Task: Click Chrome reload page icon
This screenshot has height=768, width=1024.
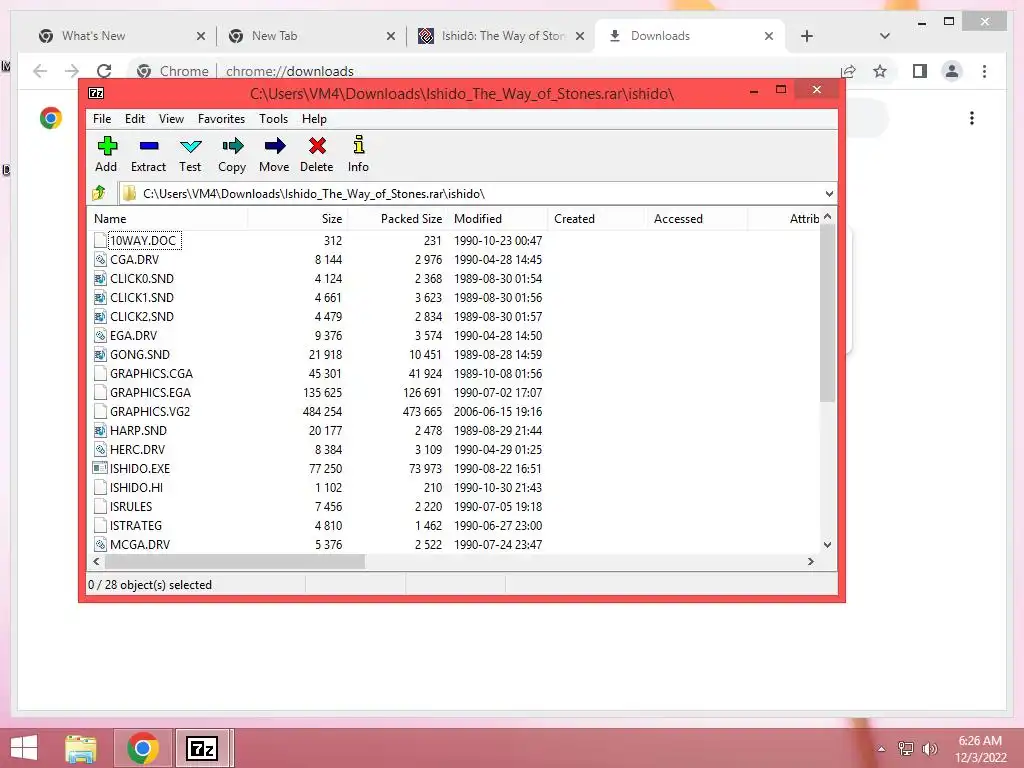Action: (104, 71)
